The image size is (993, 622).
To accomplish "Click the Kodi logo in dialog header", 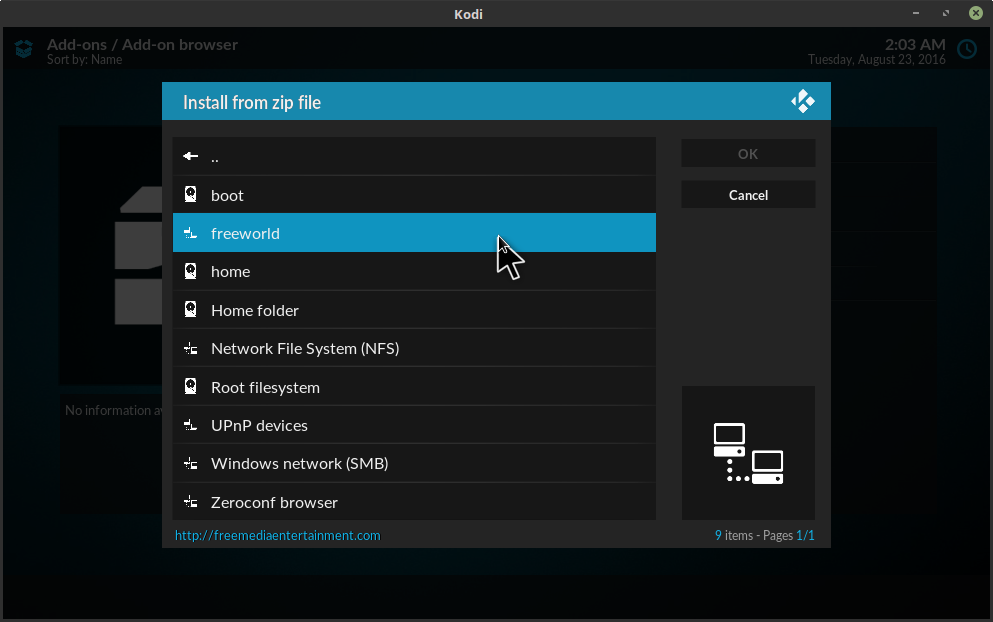I will click(802, 101).
